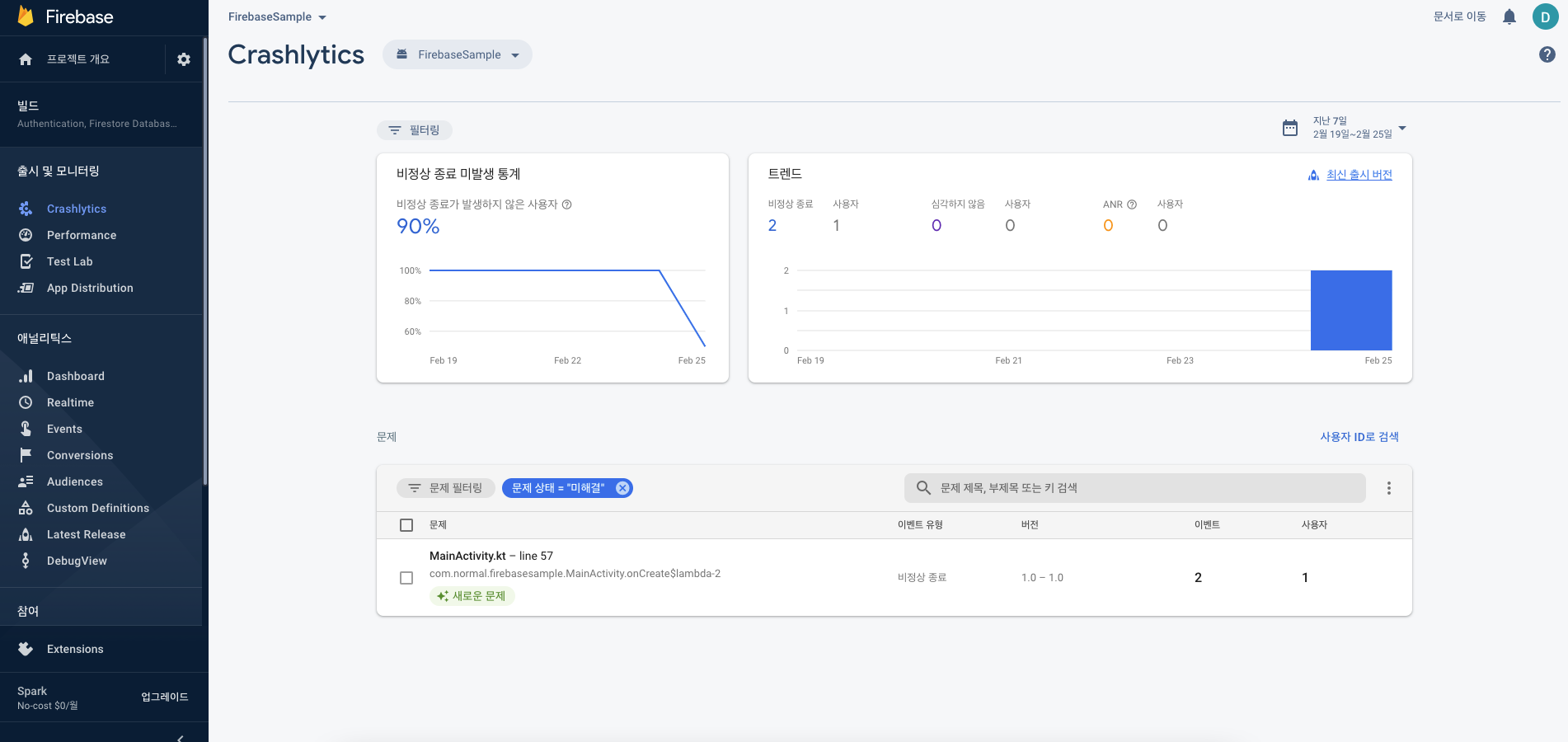1568x742 pixels.
Task: Click the Crashlytics sidebar icon
Action: pos(26,209)
